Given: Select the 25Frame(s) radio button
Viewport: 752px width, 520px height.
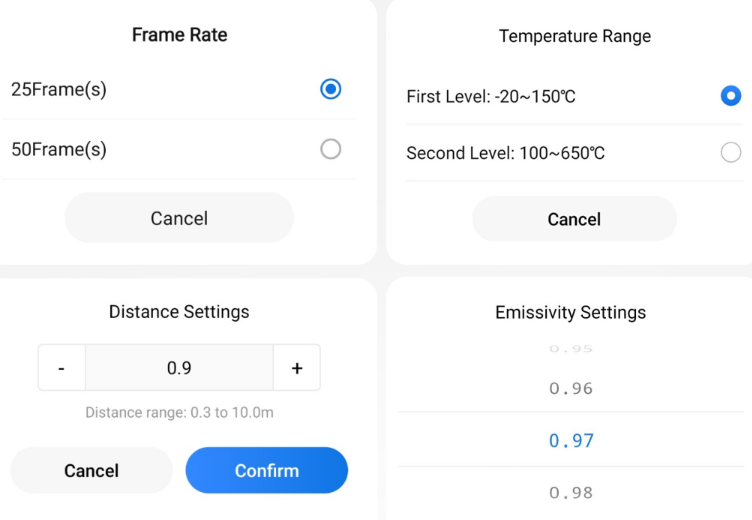Looking at the screenshot, I should (x=331, y=89).
